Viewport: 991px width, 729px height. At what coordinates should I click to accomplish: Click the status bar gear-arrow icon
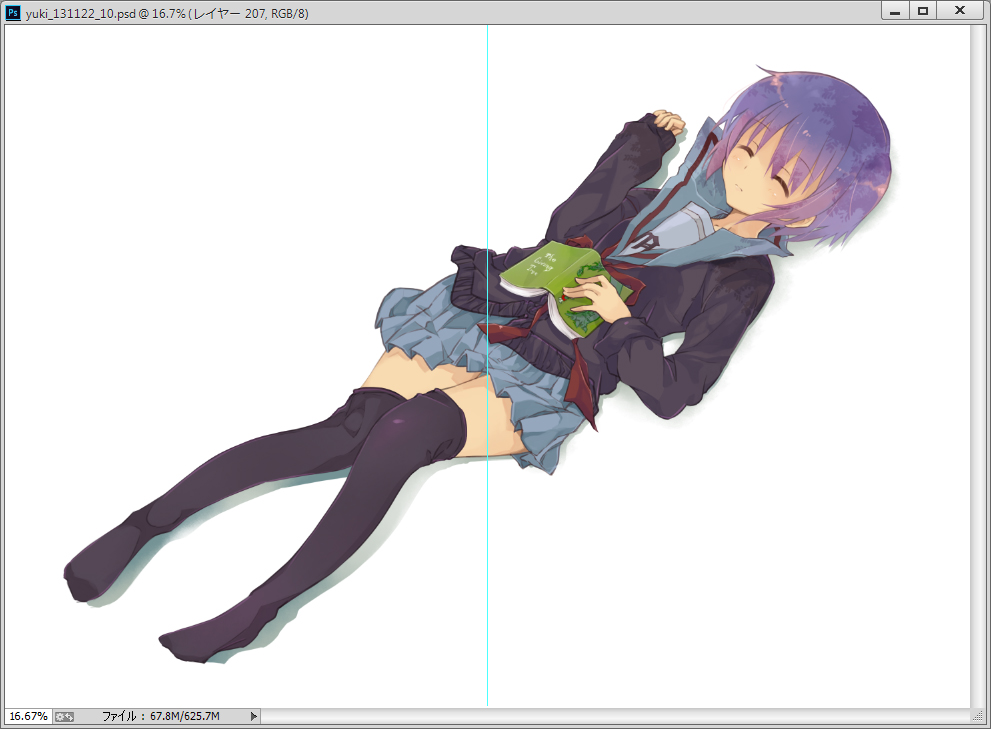64,716
